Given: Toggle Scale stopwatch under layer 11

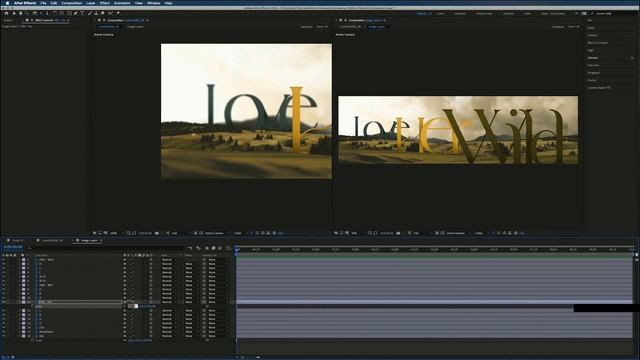Looking at the screenshot, I should 32,306.
